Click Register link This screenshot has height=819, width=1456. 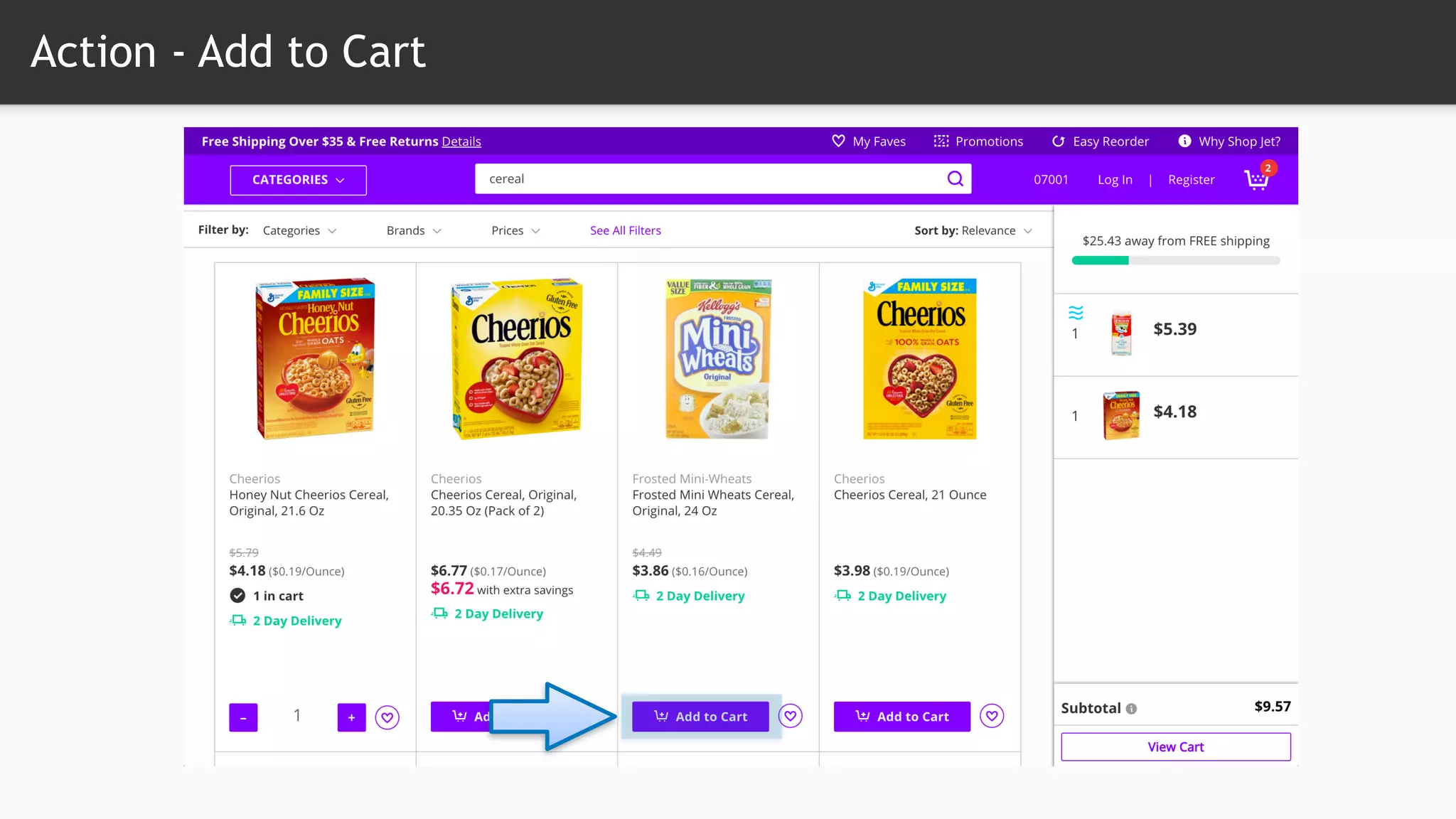(x=1191, y=180)
